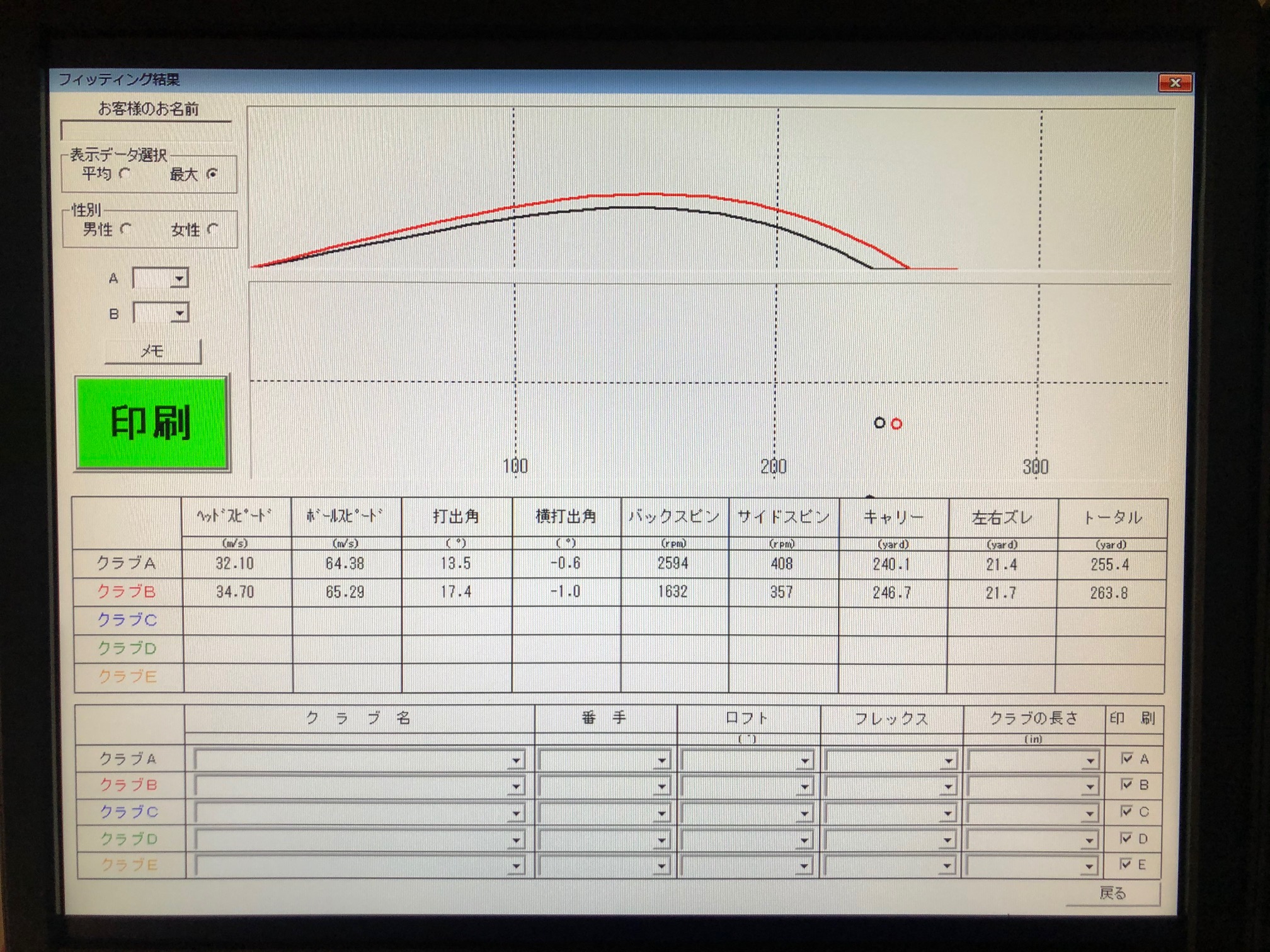Image resolution: width=1270 pixels, height=952 pixels.
Task: Click total distance value 263.8
Action: click(x=1110, y=593)
